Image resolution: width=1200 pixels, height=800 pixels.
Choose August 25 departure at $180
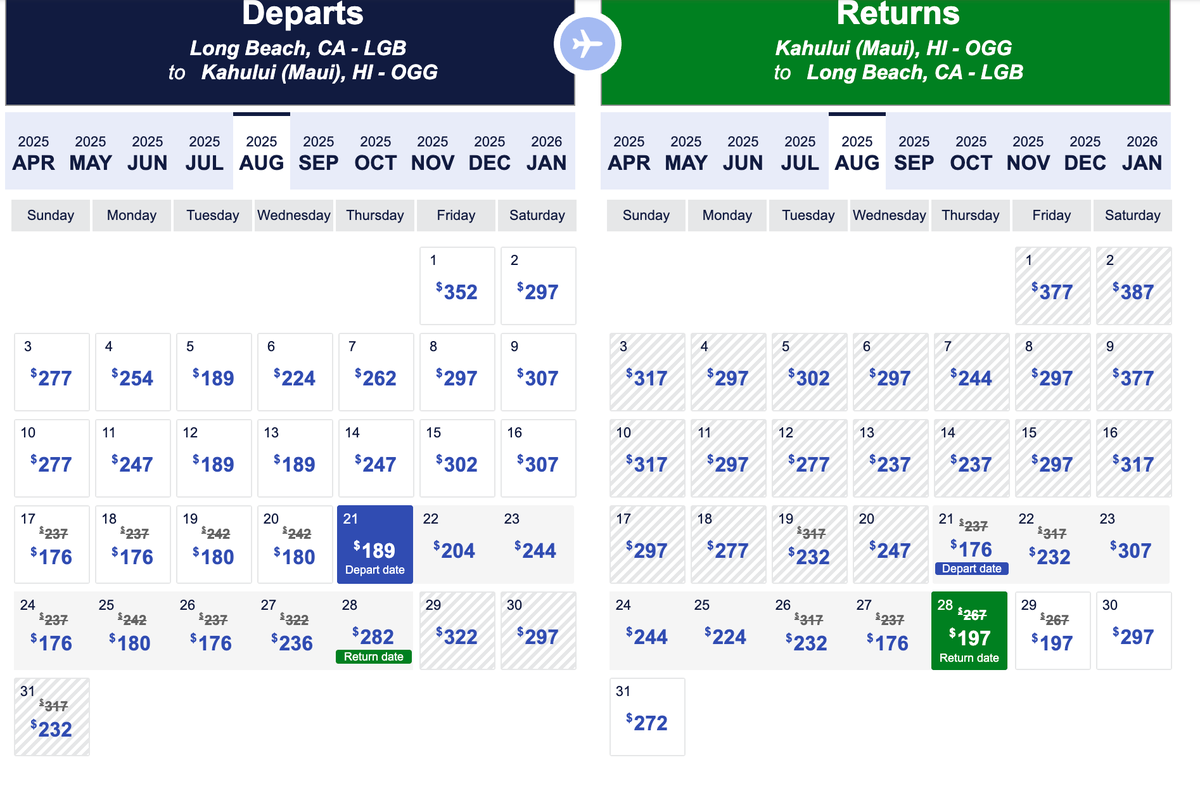pos(132,631)
